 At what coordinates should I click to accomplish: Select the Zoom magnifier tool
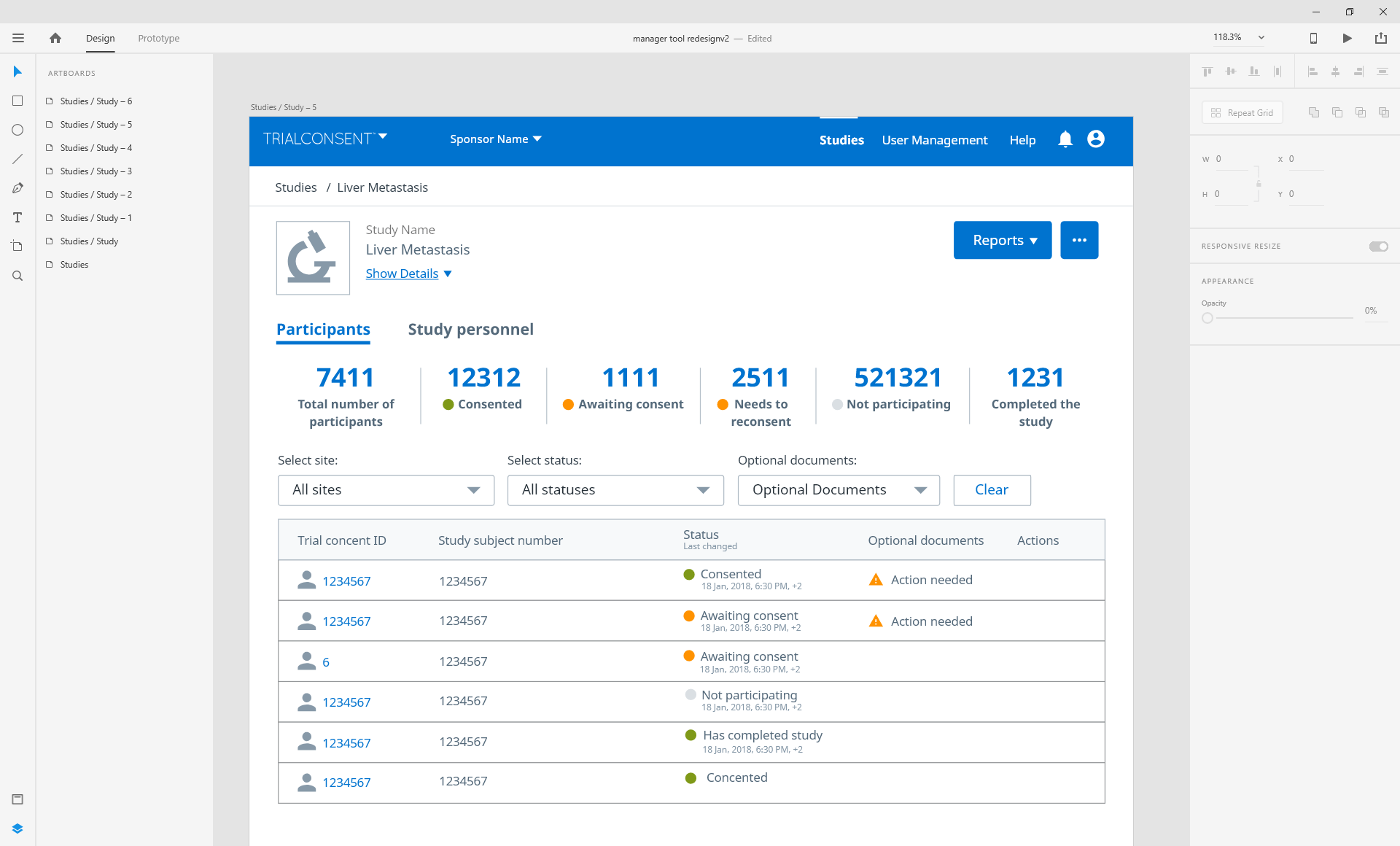(x=17, y=276)
